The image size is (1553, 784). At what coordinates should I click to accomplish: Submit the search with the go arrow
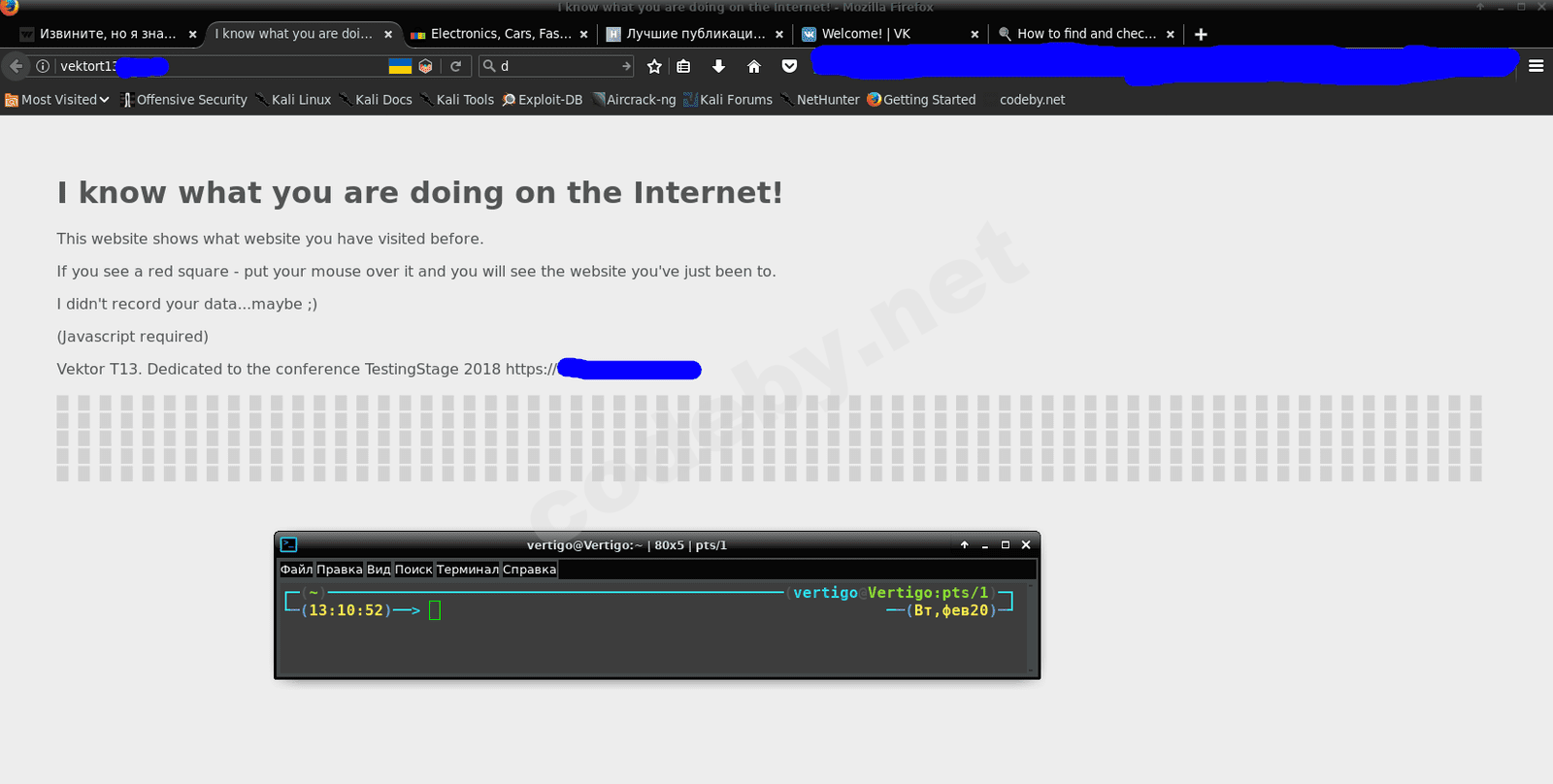point(626,66)
